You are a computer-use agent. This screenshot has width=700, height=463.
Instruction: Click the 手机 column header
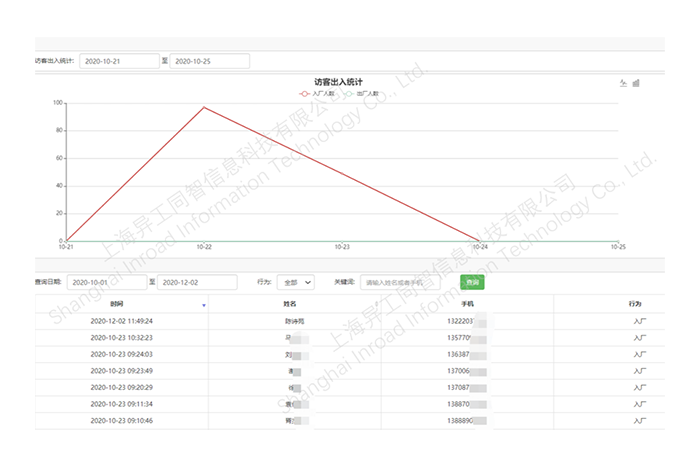pos(468,304)
